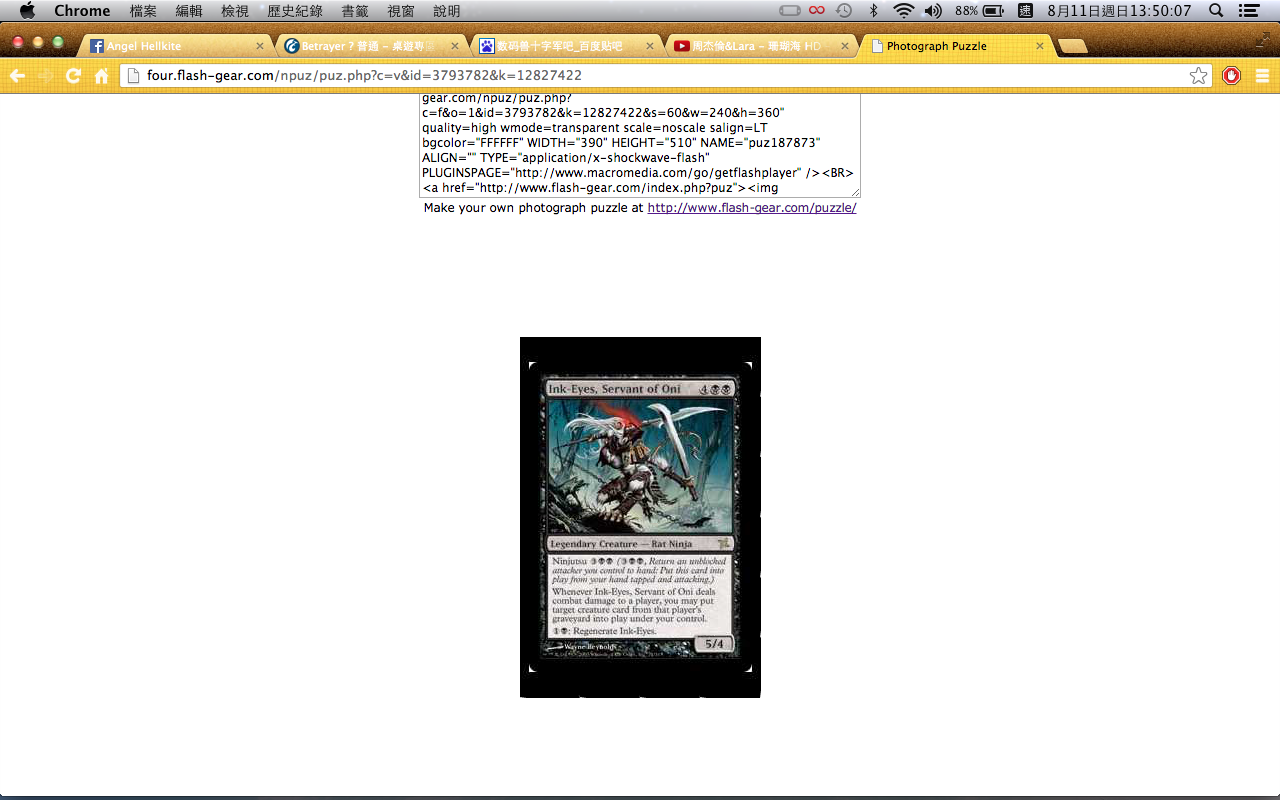Open the Notification Center list icon
The width and height of the screenshot is (1280, 800).
pyautogui.click(x=1248, y=11)
